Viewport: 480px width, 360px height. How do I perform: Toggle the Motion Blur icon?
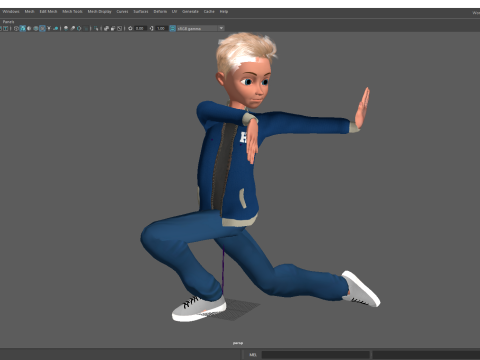(x=72, y=28)
